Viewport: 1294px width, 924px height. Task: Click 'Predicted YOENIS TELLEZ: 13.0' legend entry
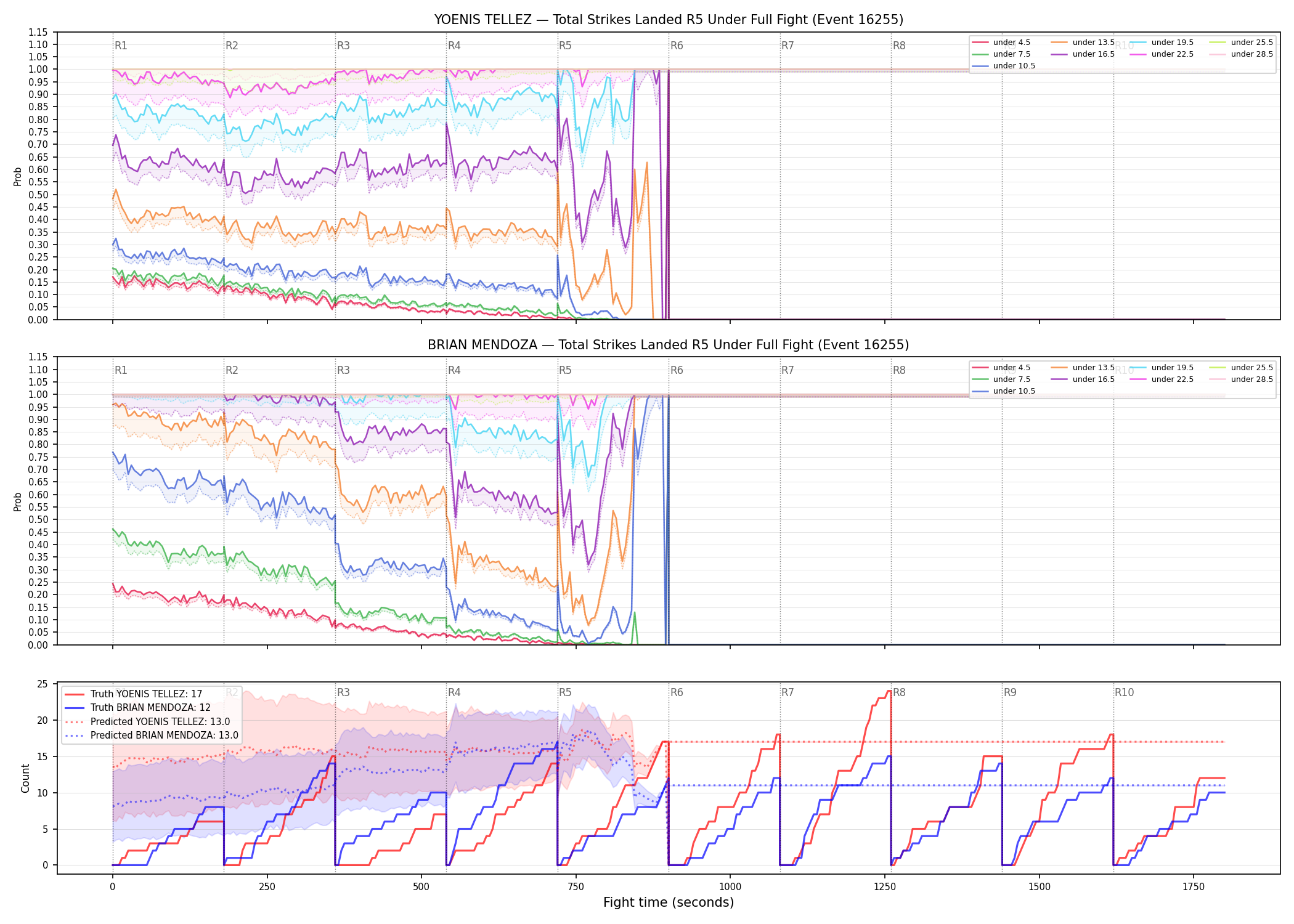click(147, 721)
